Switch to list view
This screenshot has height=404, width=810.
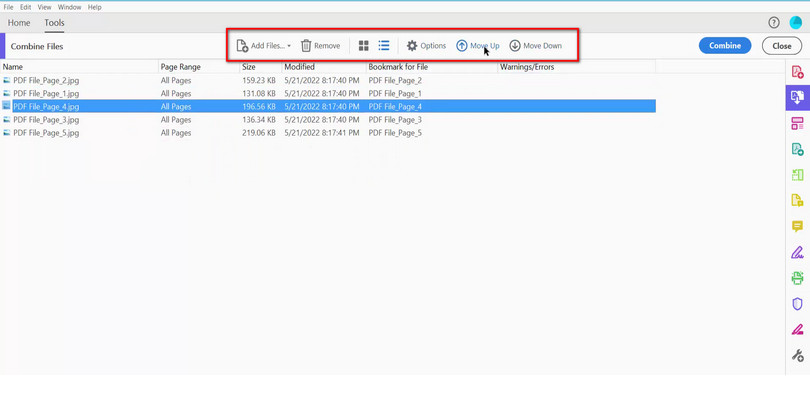[384, 46]
